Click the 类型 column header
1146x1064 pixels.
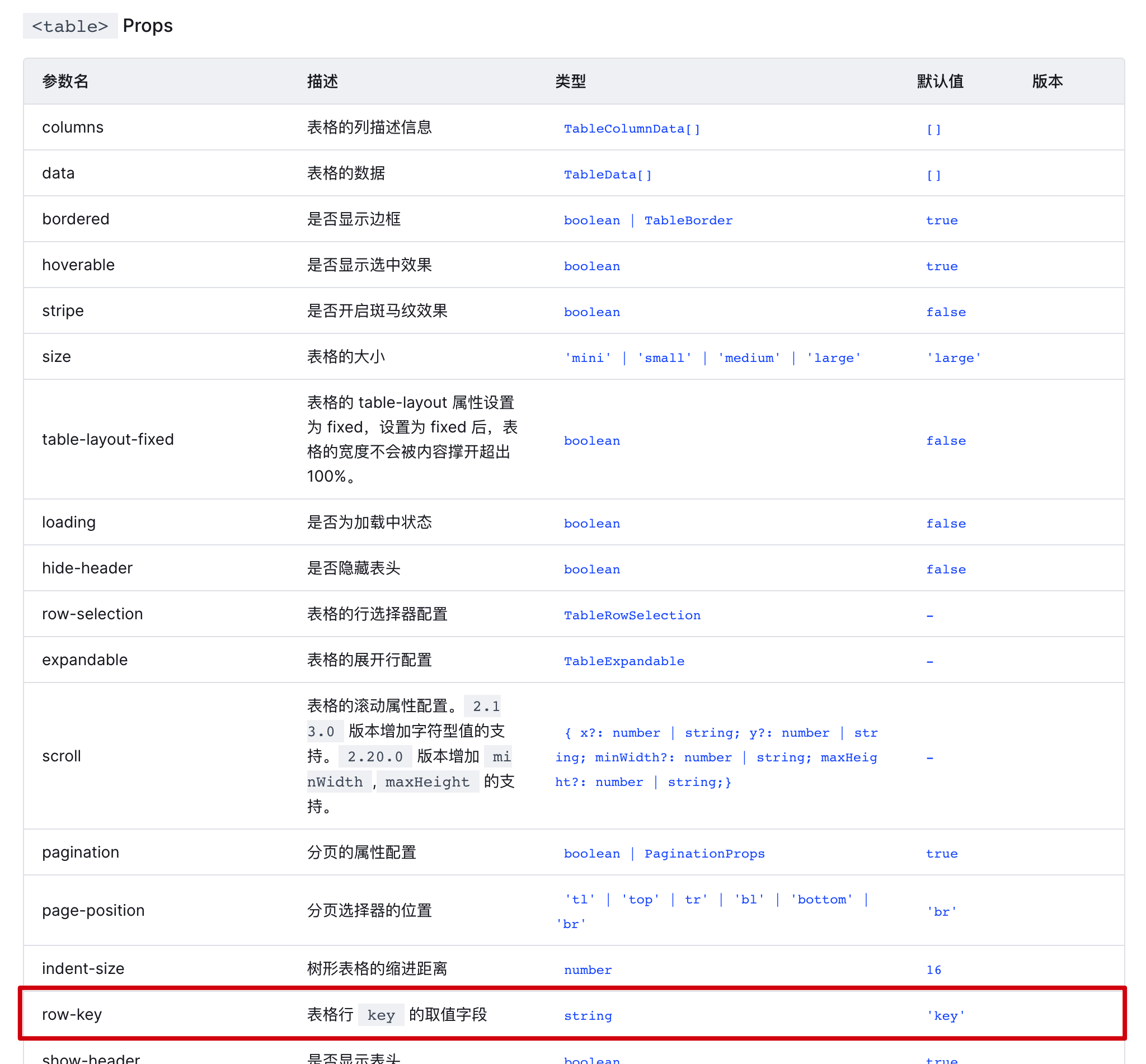pyautogui.click(x=570, y=82)
